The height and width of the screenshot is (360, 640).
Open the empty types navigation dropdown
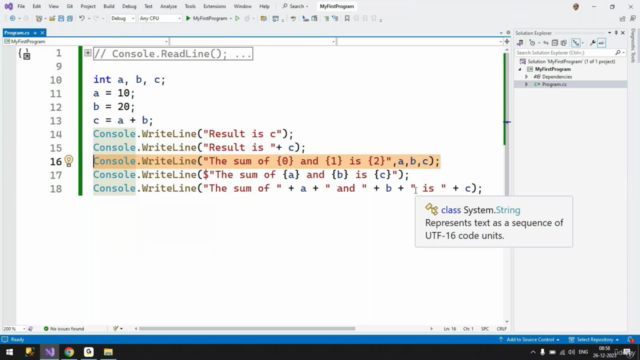(253, 42)
